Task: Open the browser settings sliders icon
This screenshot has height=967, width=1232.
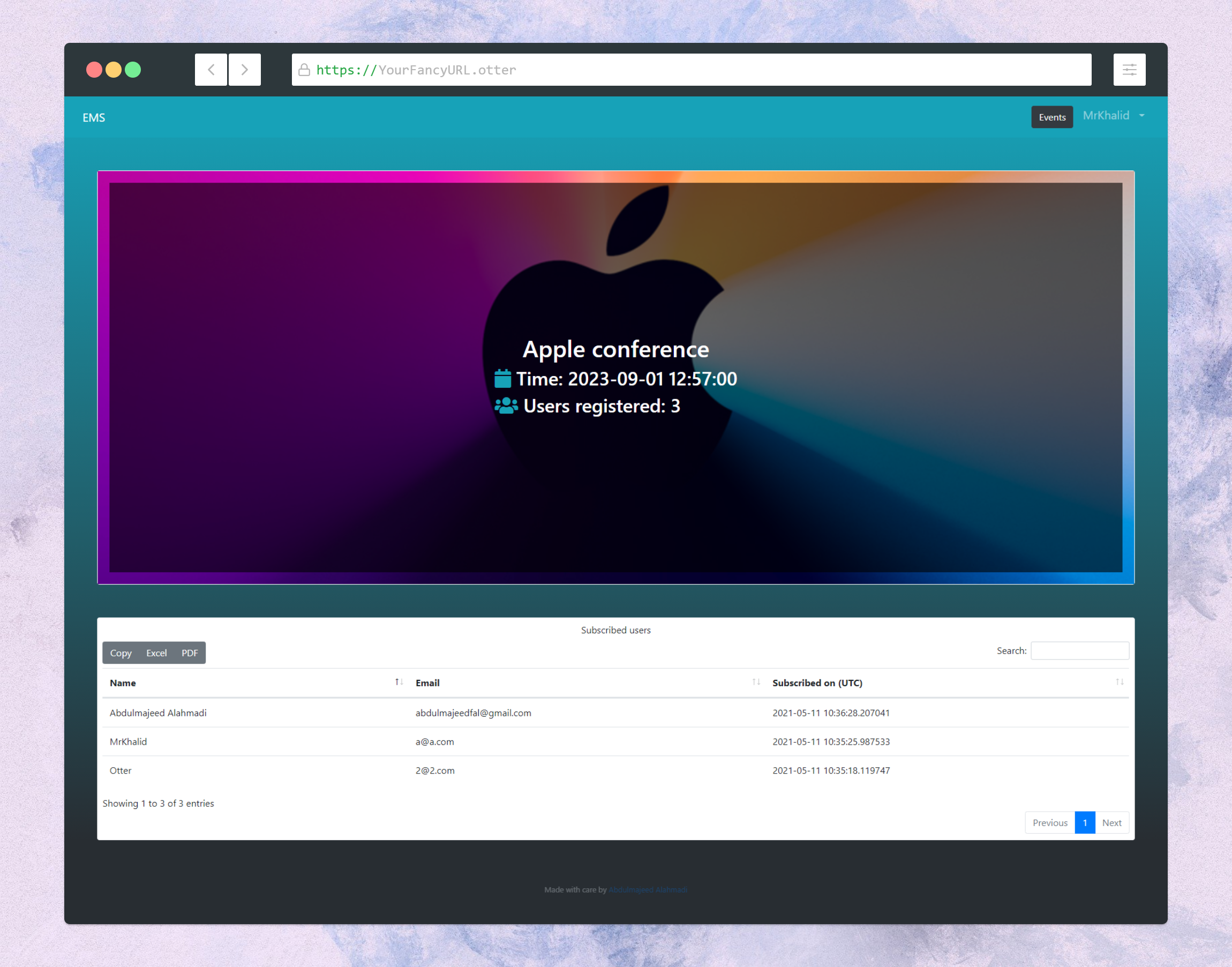Action: tap(1129, 70)
